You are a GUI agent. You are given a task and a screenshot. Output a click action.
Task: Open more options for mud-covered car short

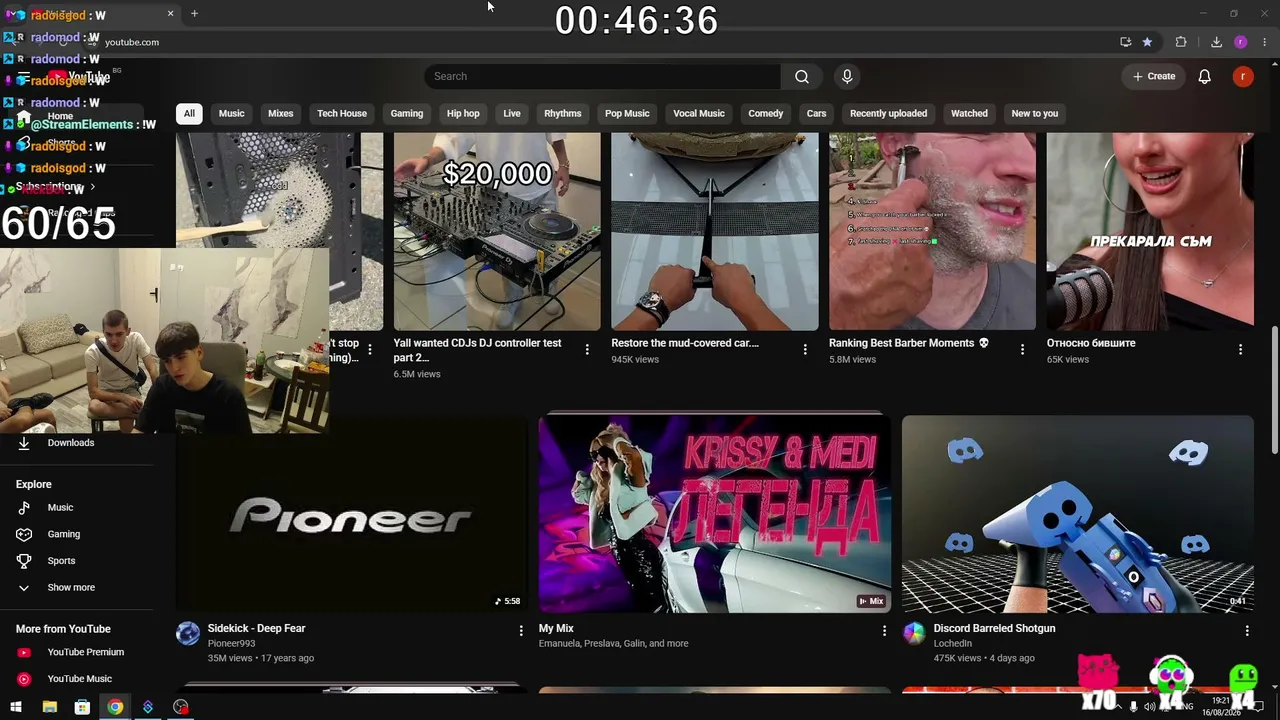coord(805,349)
